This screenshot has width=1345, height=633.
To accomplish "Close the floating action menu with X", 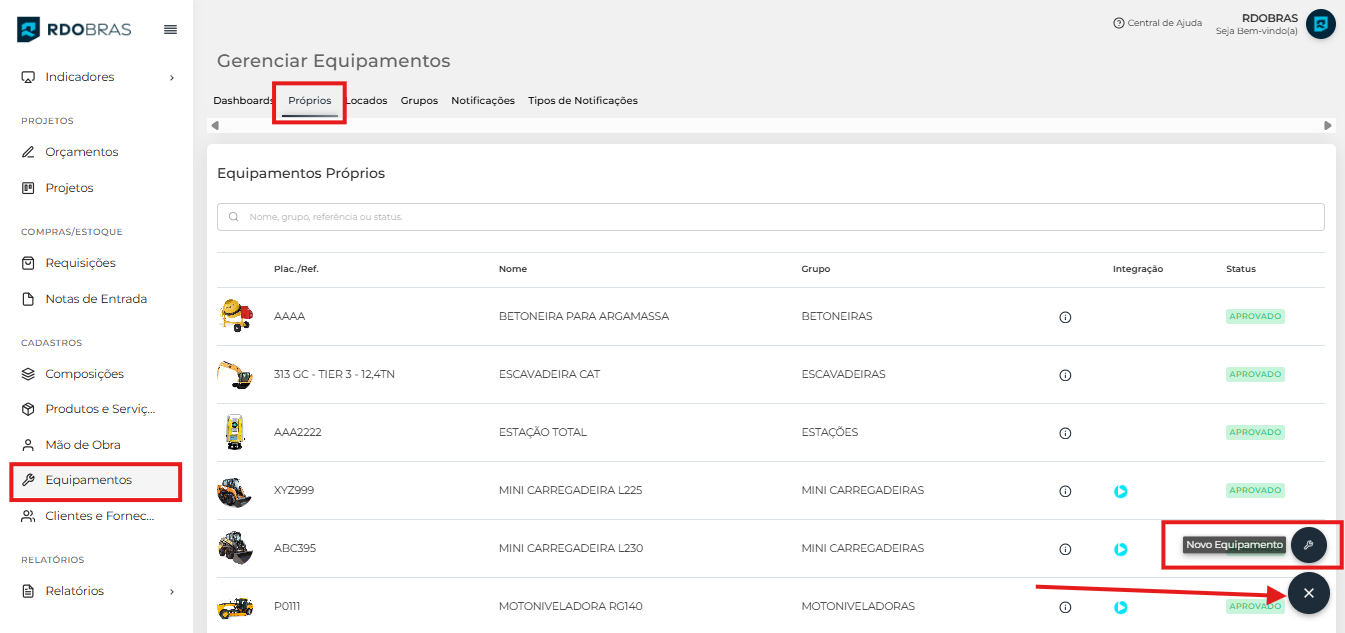I will click(x=1308, y=593).
